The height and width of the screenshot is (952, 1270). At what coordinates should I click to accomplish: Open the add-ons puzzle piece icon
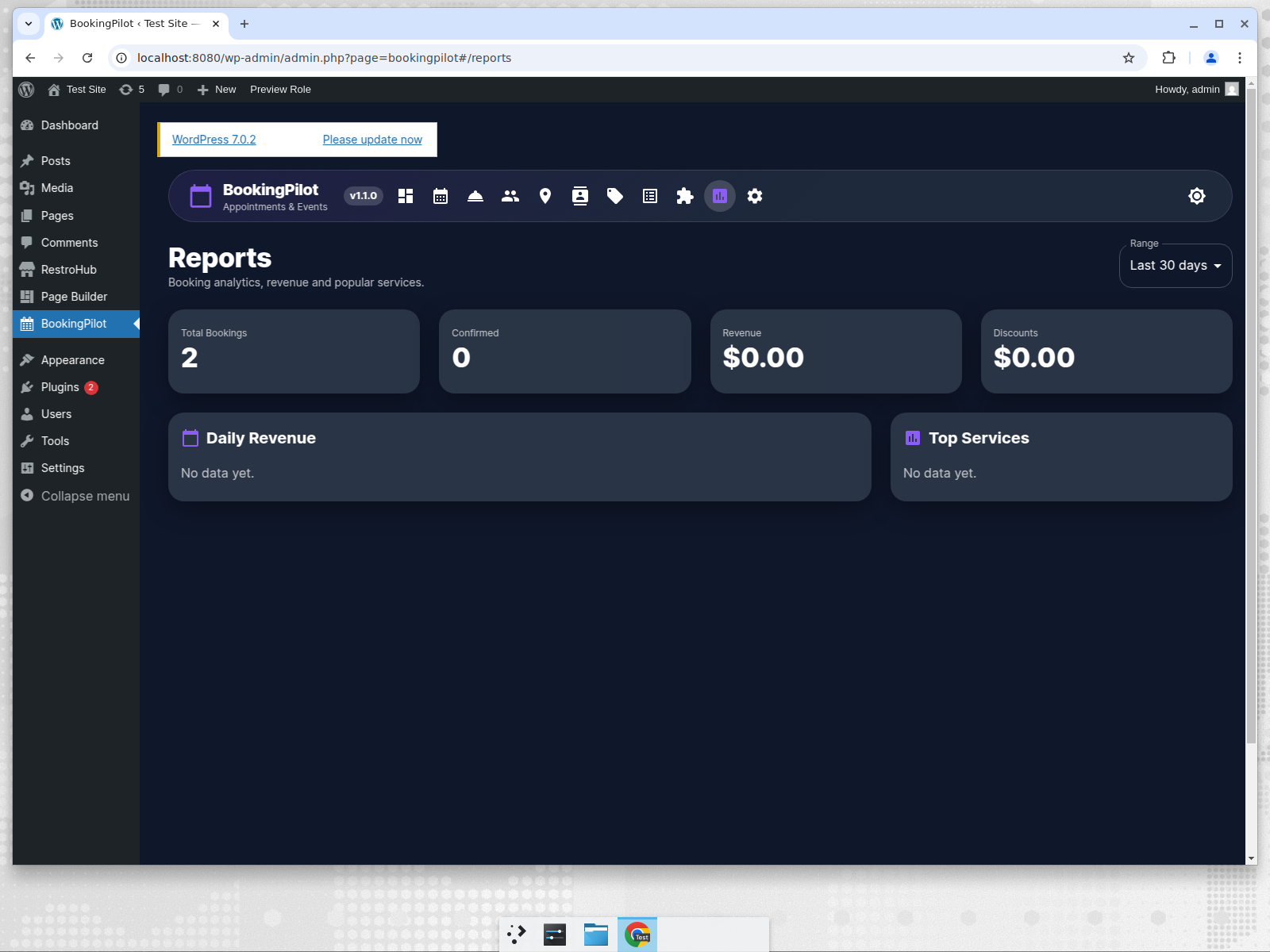[685, 196]
